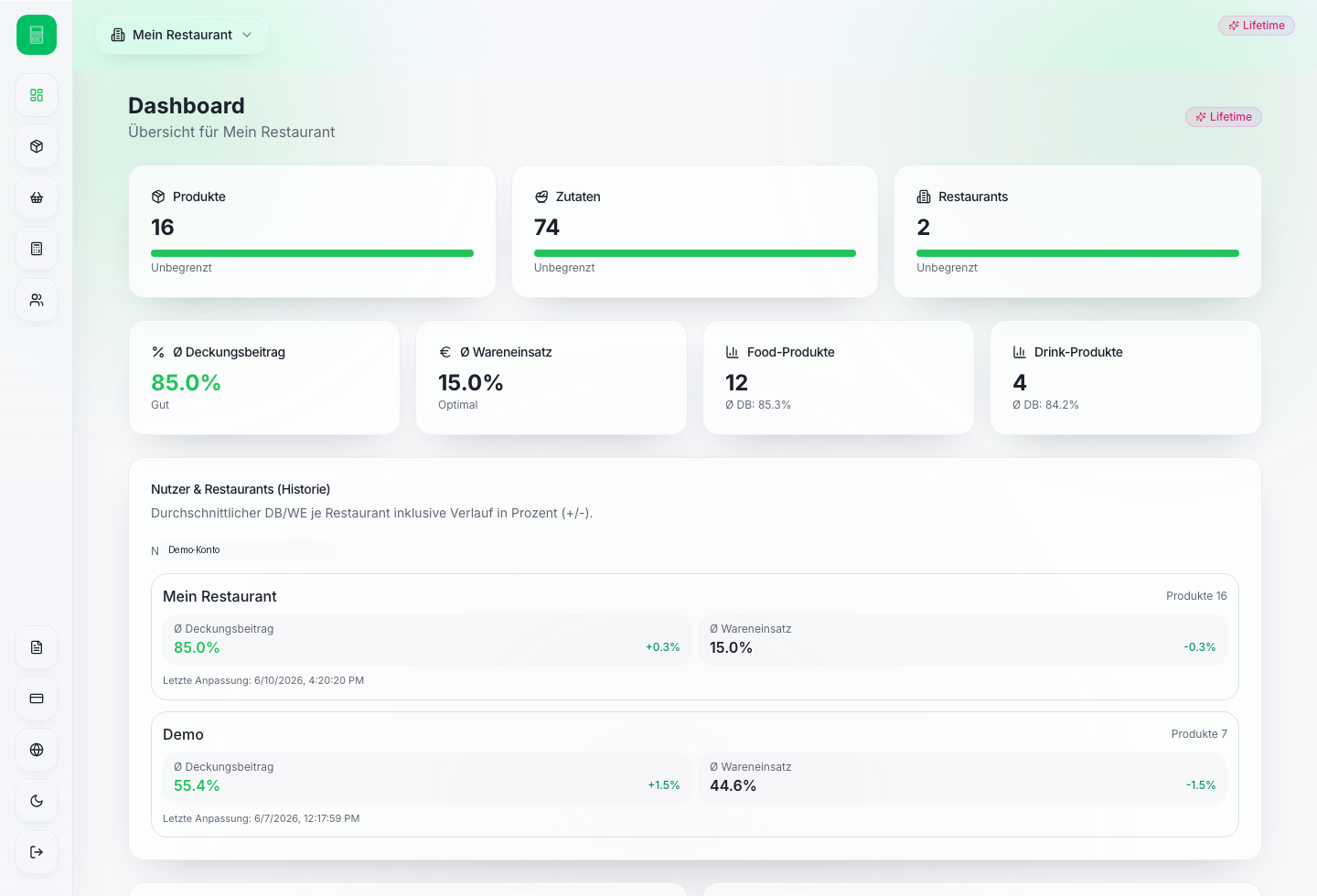Click the Restaurants count 2
The width and height of the screenshot is (1317, 896).
(924, 227)
